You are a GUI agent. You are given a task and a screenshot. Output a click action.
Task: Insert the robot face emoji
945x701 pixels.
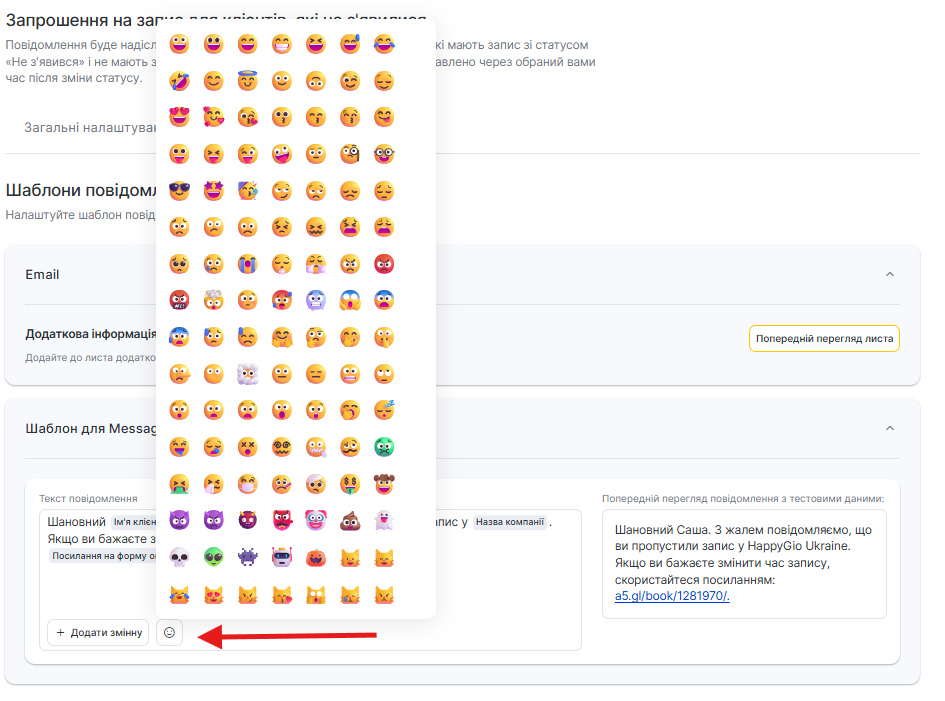tap(281, 557)
